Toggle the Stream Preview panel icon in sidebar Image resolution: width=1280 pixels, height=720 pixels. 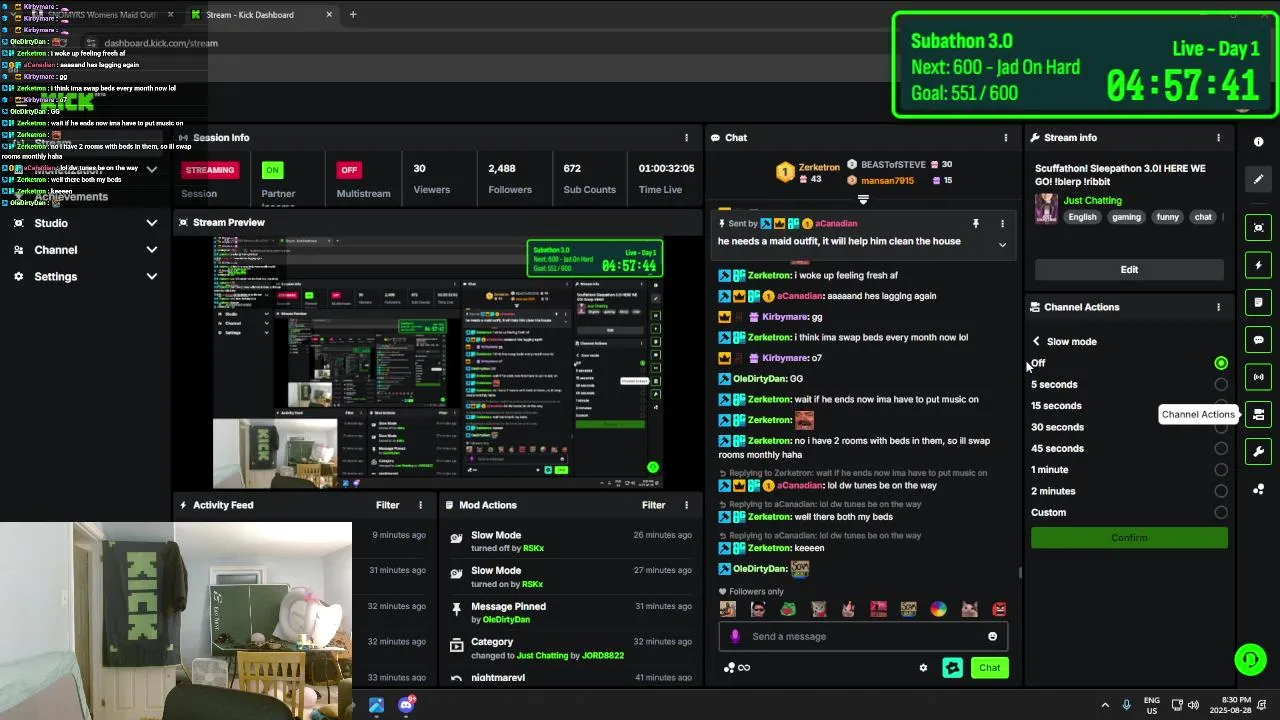click(x=1258, y=228)
